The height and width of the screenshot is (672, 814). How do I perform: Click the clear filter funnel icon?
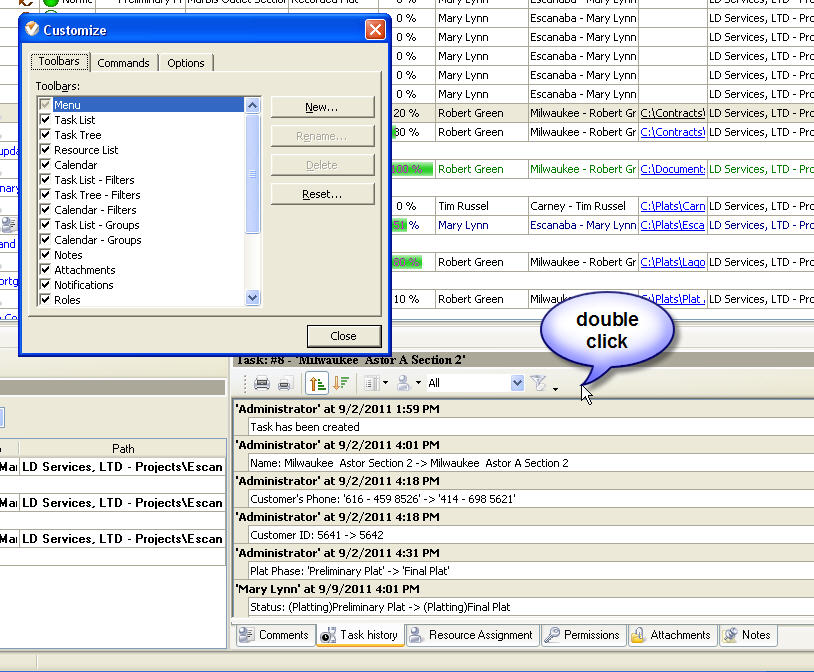pyautogui.click(x=538, y=383)
